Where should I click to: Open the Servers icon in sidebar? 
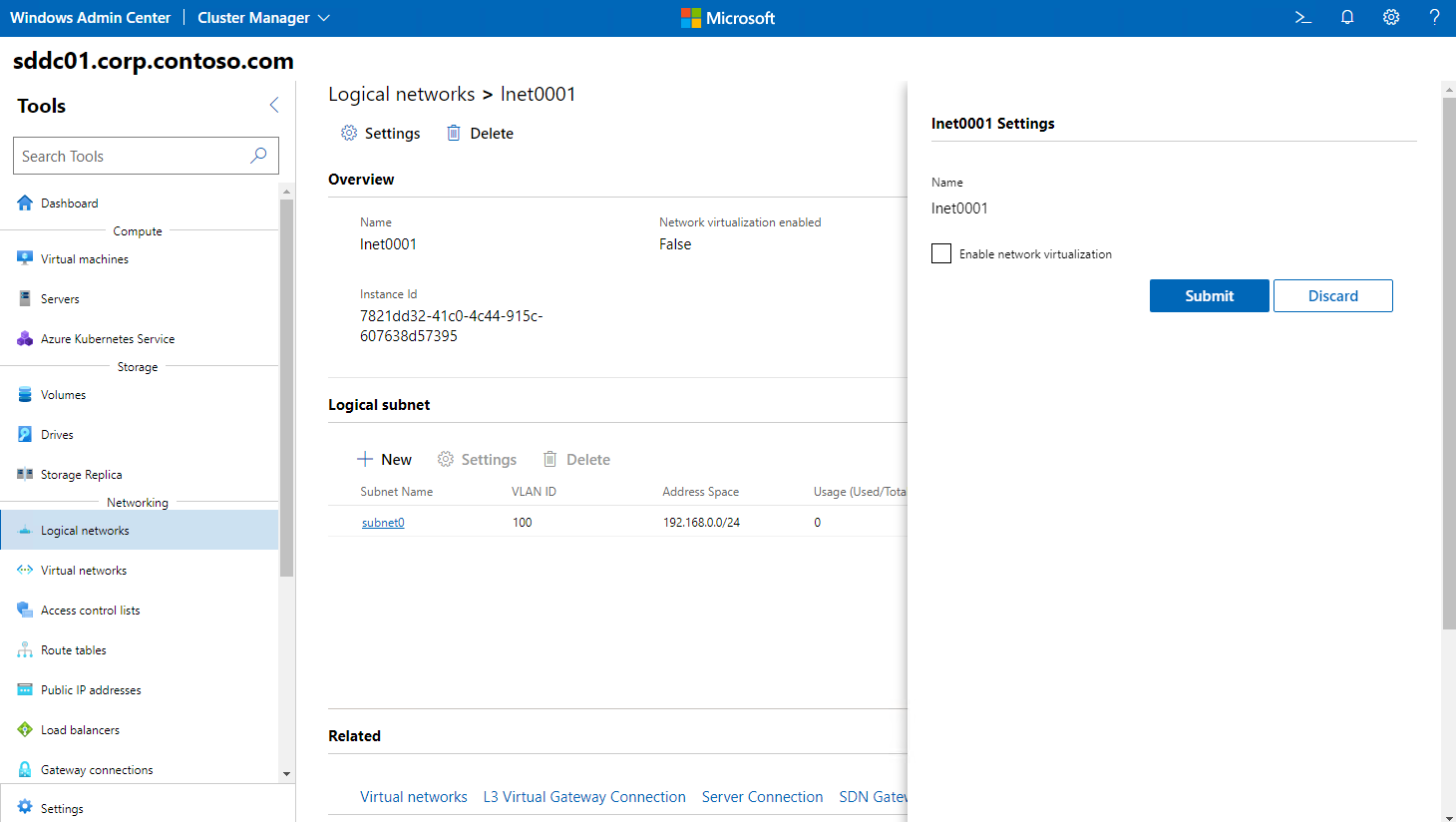click(x=25, y=298)
